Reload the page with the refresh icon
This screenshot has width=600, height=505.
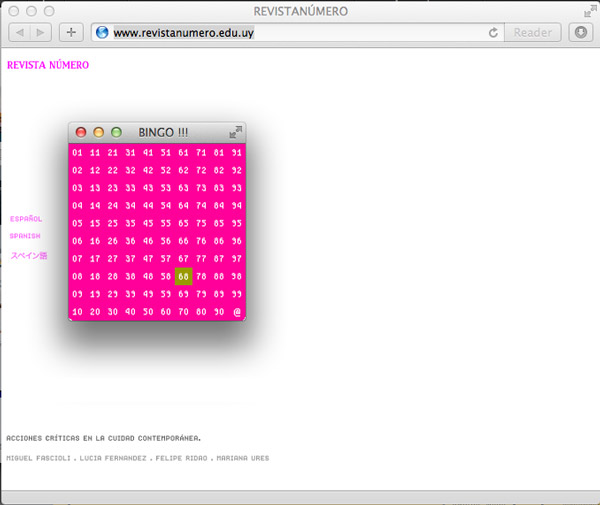(493, 32)
